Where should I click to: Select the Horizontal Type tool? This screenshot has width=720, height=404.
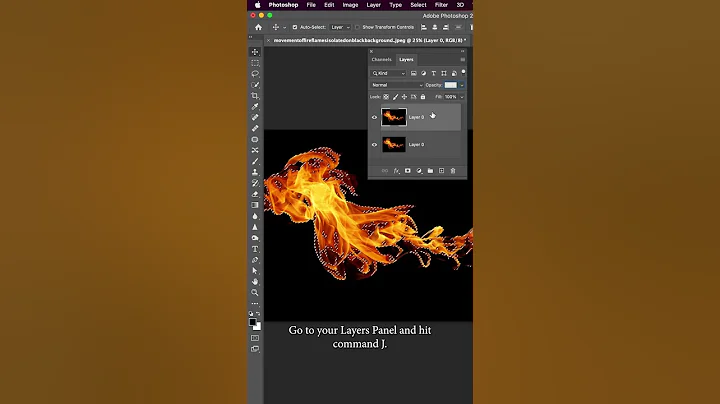point(255,249)
